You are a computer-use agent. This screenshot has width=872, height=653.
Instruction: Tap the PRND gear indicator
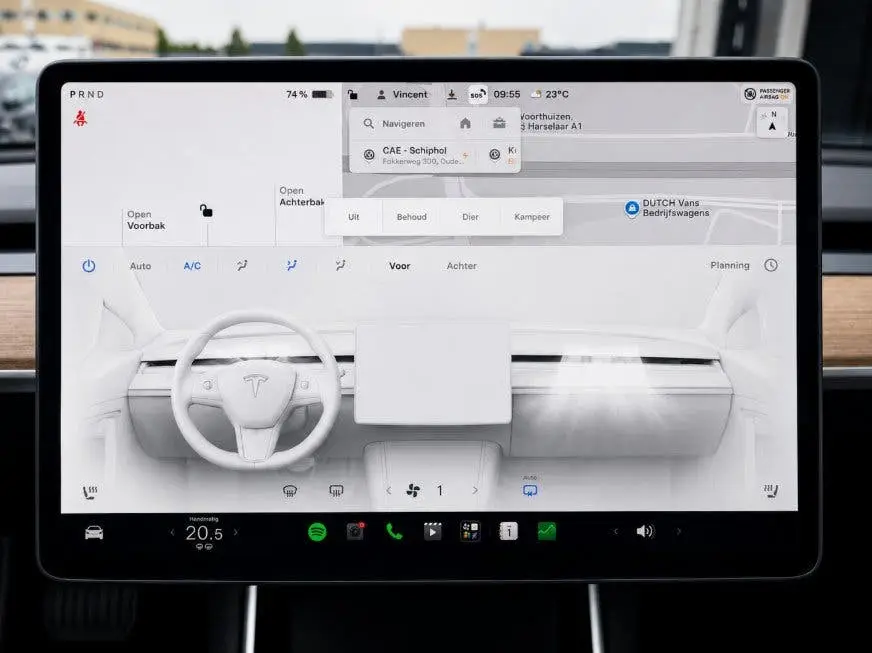[x=87, y=95]
